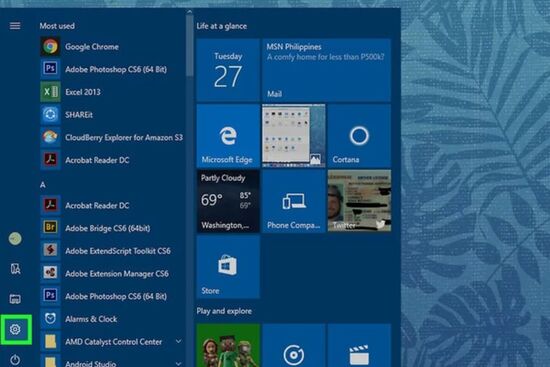Expand AMD Catalyst Control Center folder
Viewport: 550px width, 367px height.
112,341
